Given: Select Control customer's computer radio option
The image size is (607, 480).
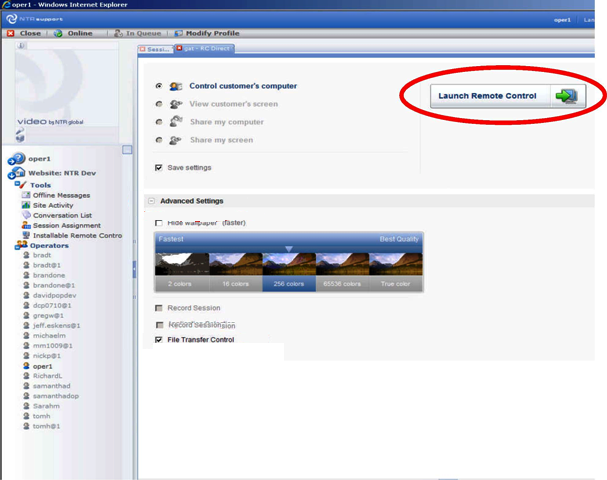Looking at the screenshot, I should (x=159, y=86).
